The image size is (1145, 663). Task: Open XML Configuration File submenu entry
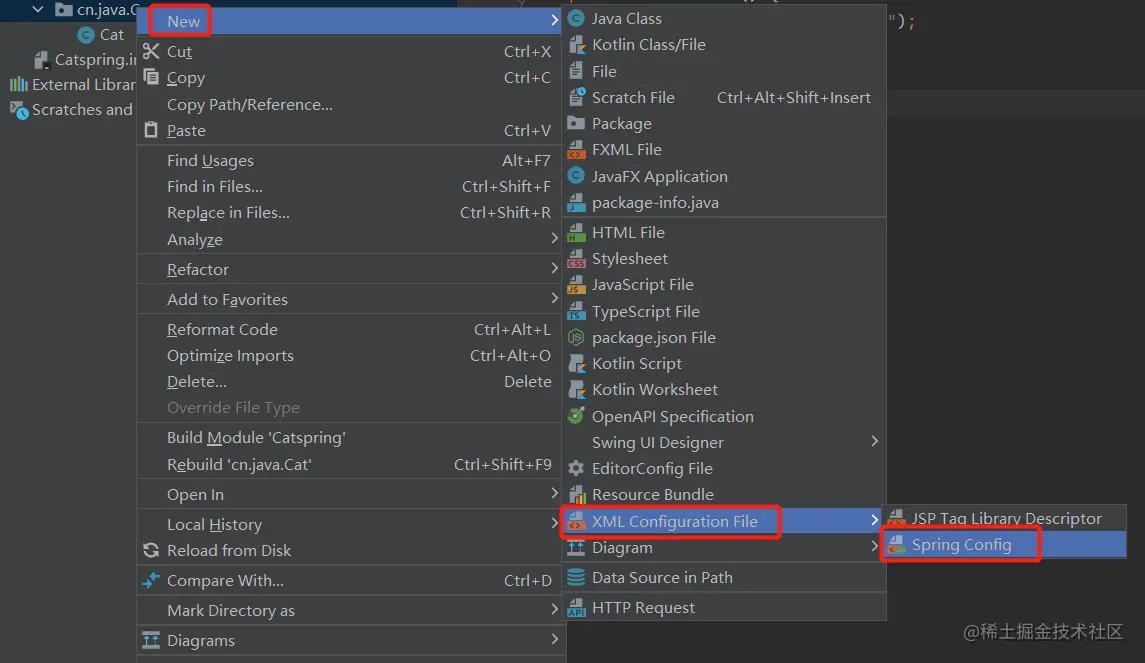click(724, 521)
